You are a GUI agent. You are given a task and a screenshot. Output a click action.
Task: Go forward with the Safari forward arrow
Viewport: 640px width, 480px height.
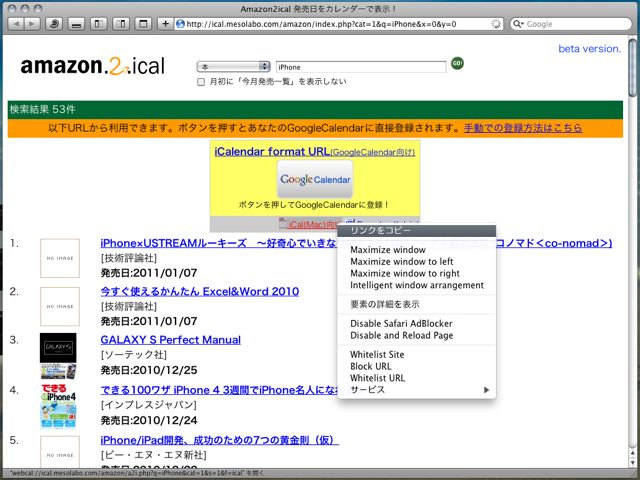click(32, 24)
